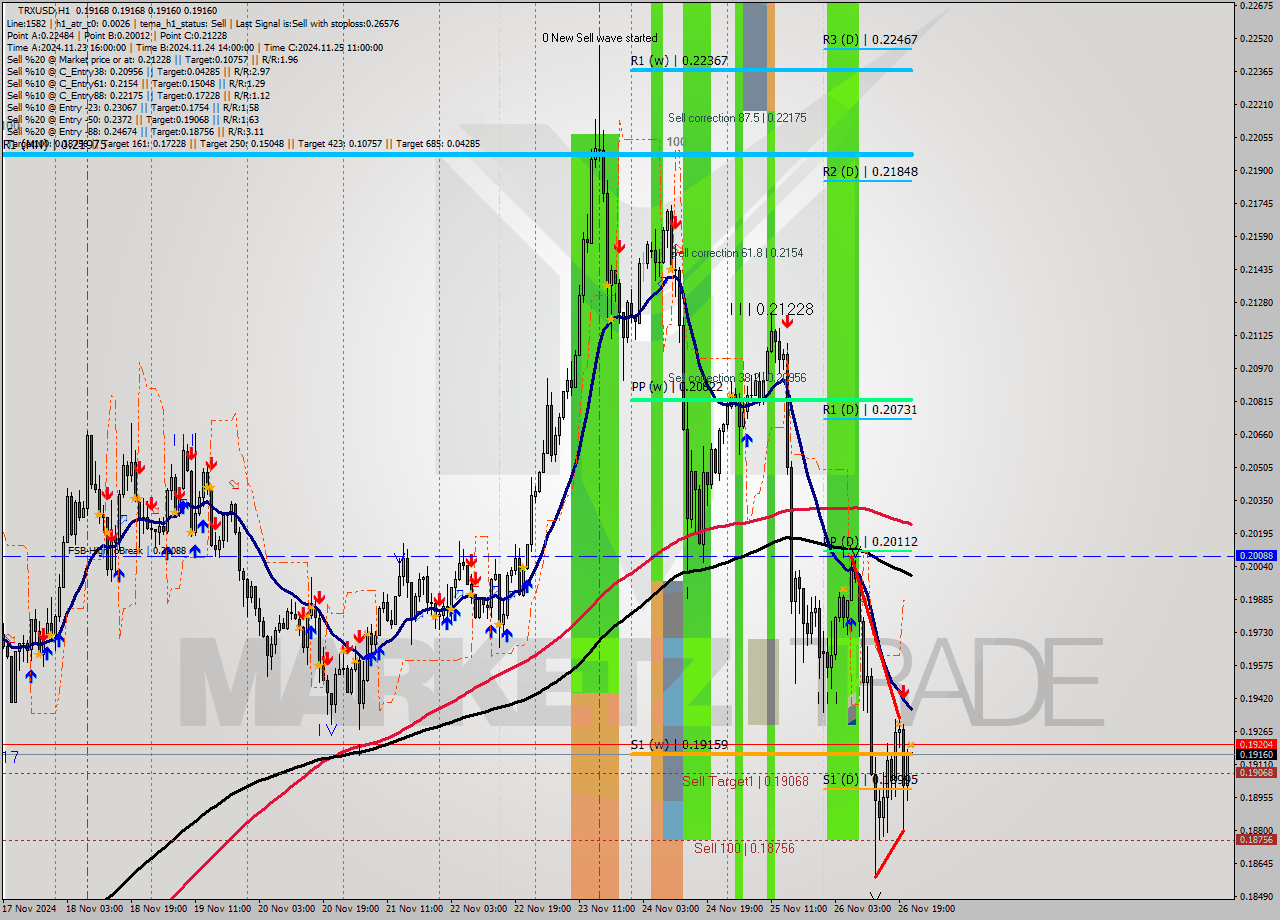Click the 0.22675 value on price scale
1280x920 pixels.
(1256, 6)
